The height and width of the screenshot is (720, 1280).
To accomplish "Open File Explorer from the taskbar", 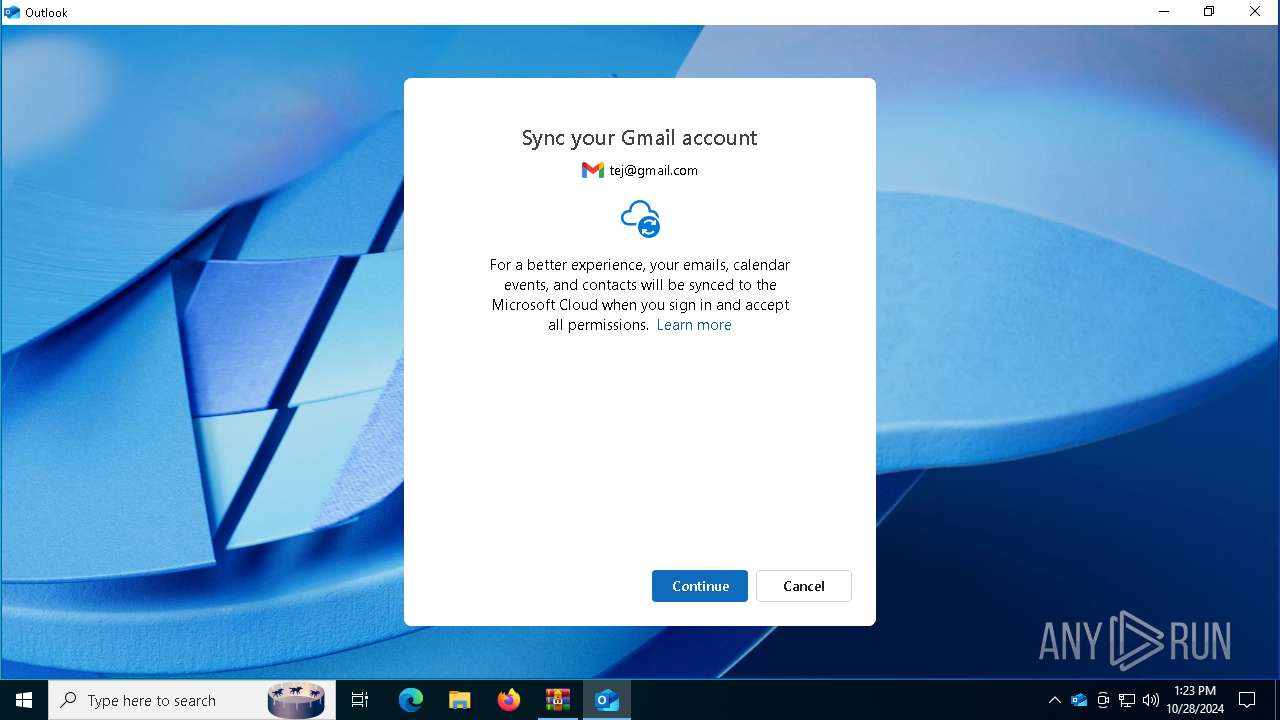I will [x=459, y=700].
